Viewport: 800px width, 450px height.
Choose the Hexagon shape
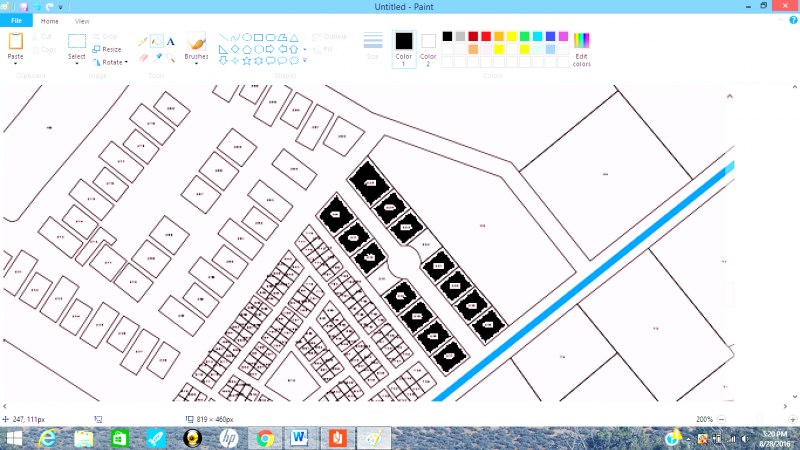point(259,49)
